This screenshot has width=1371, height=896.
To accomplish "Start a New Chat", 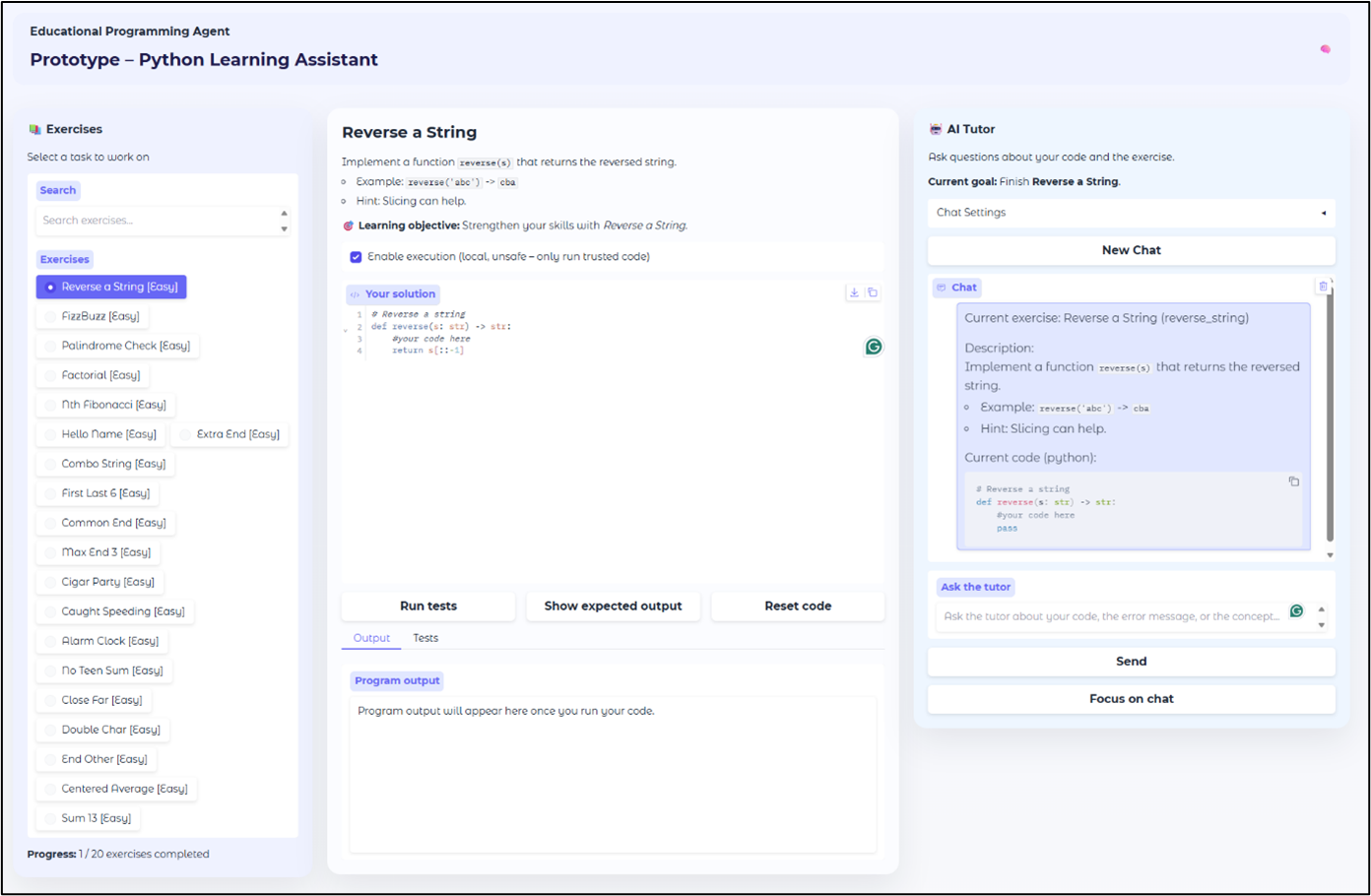I will point(1132,250).
